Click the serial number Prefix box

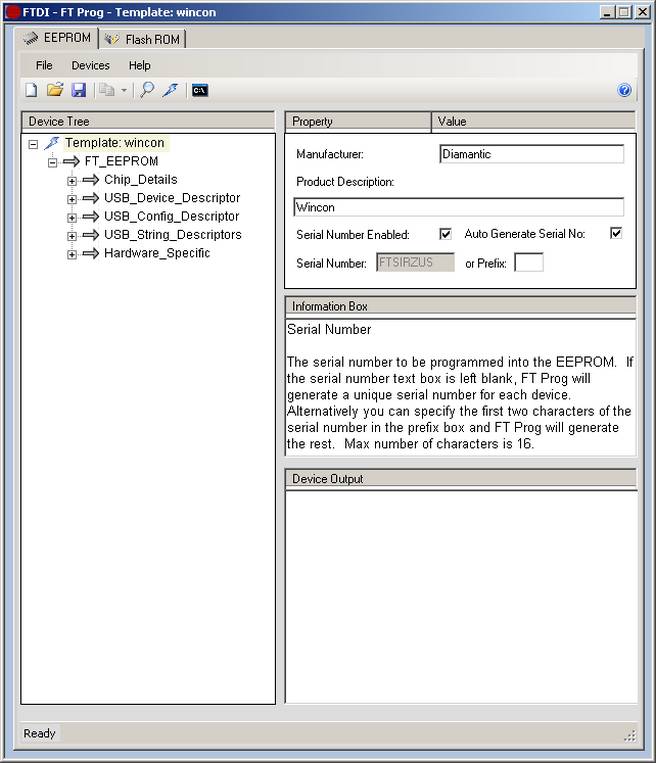click(528, 263)
